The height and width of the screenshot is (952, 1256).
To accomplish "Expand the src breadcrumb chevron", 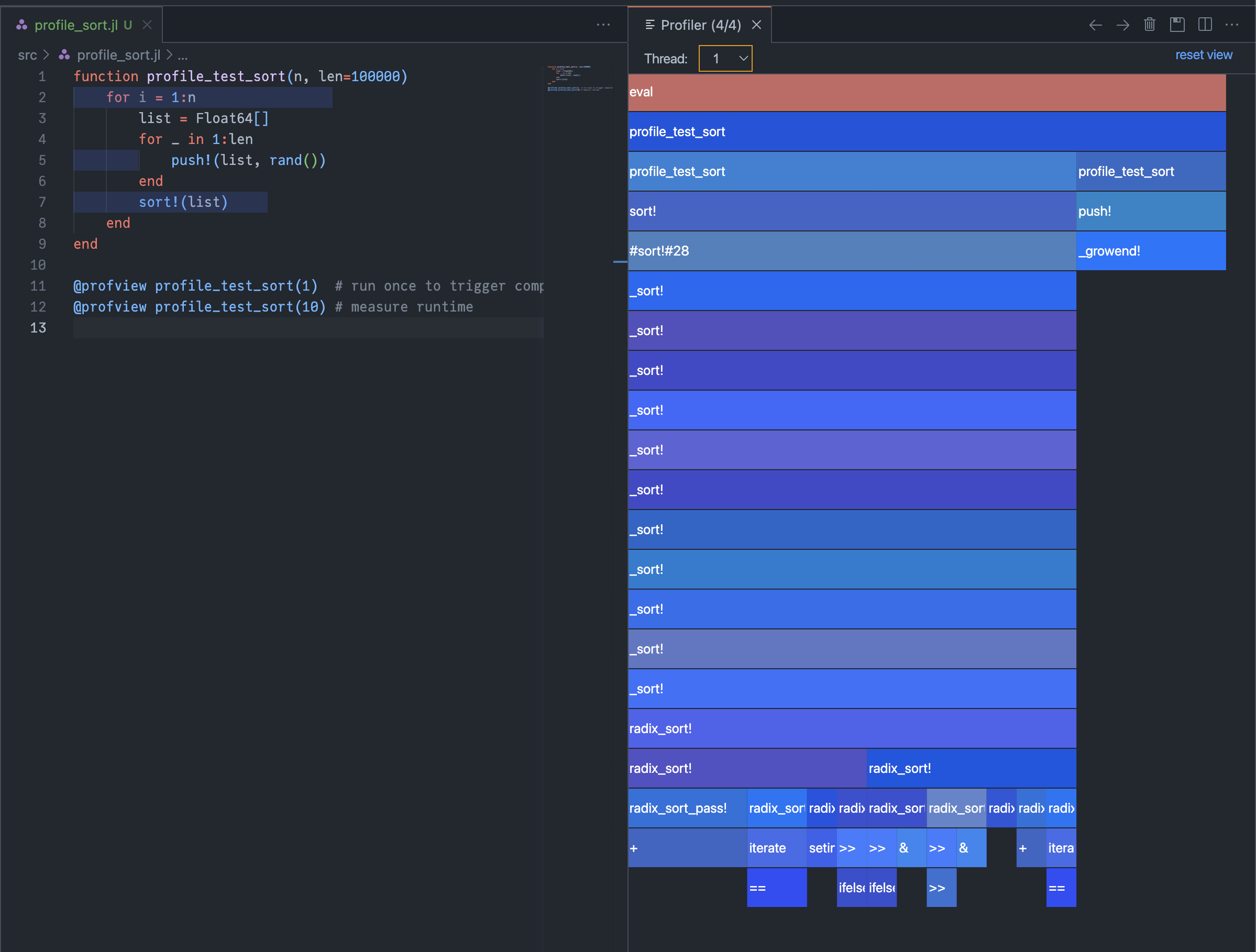I will [47, 55].
